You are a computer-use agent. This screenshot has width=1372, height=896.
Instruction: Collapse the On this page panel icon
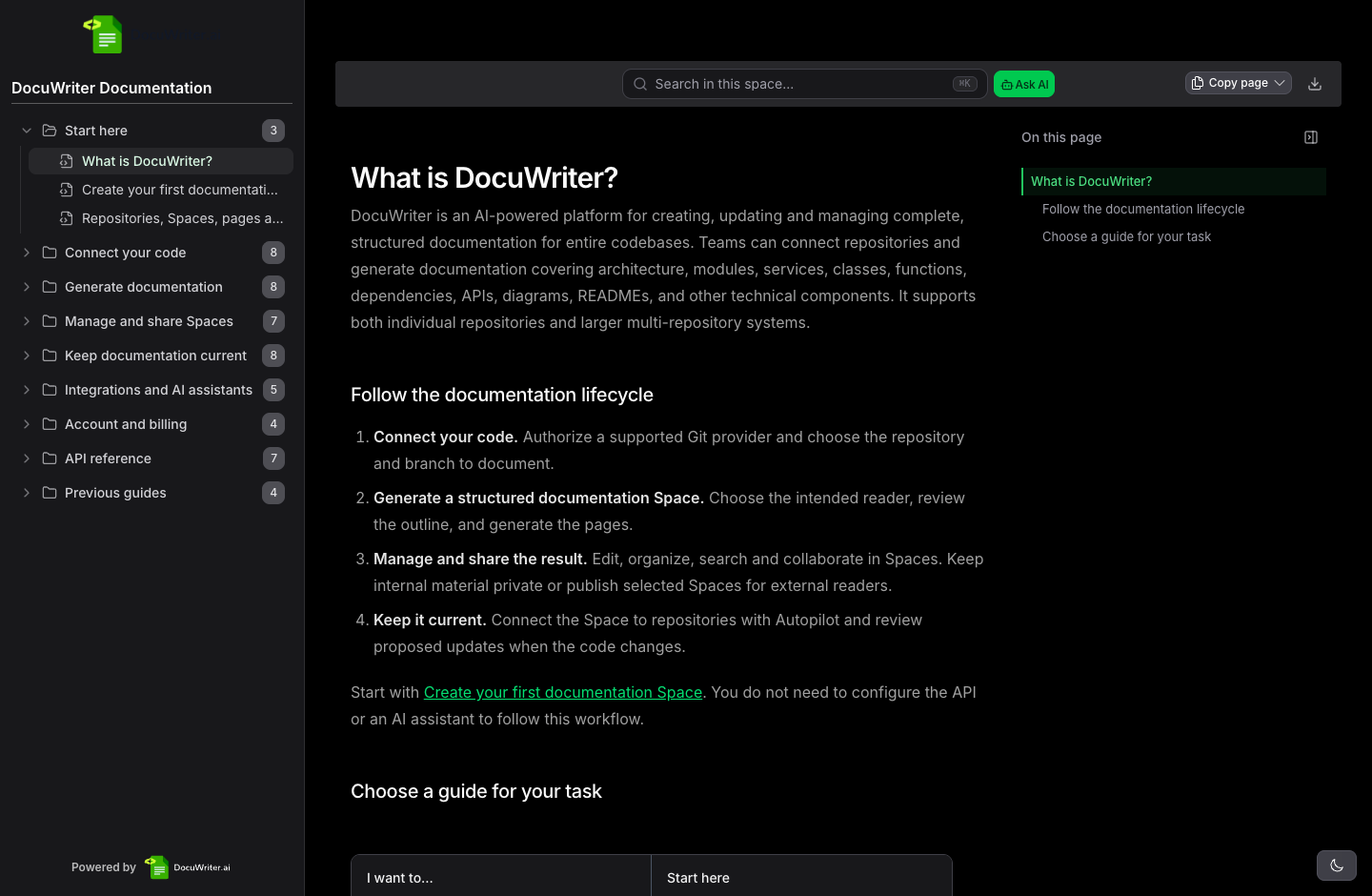click(1311, 137)
